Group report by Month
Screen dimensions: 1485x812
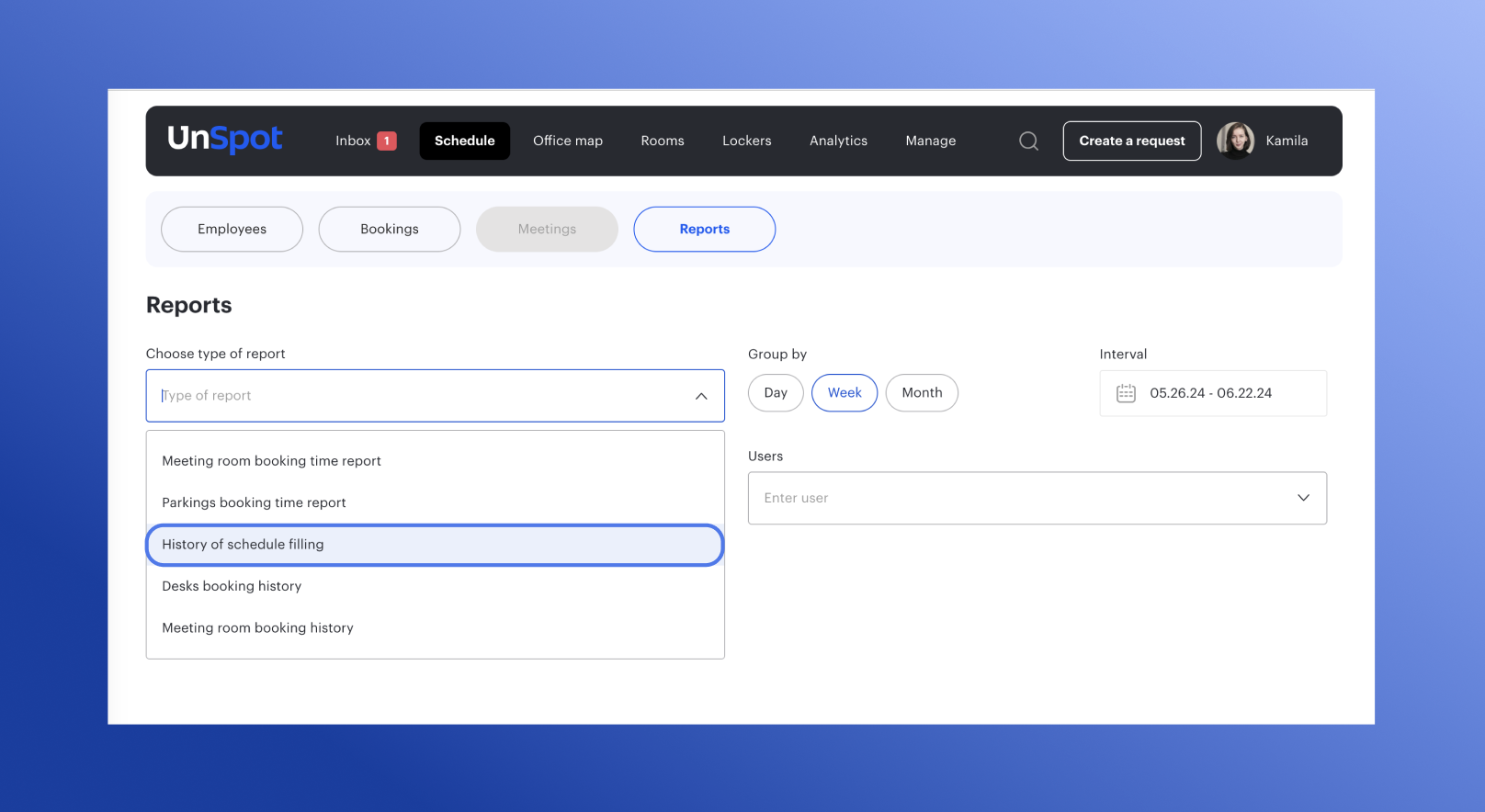pyautogui.click(x=922, y=393)
